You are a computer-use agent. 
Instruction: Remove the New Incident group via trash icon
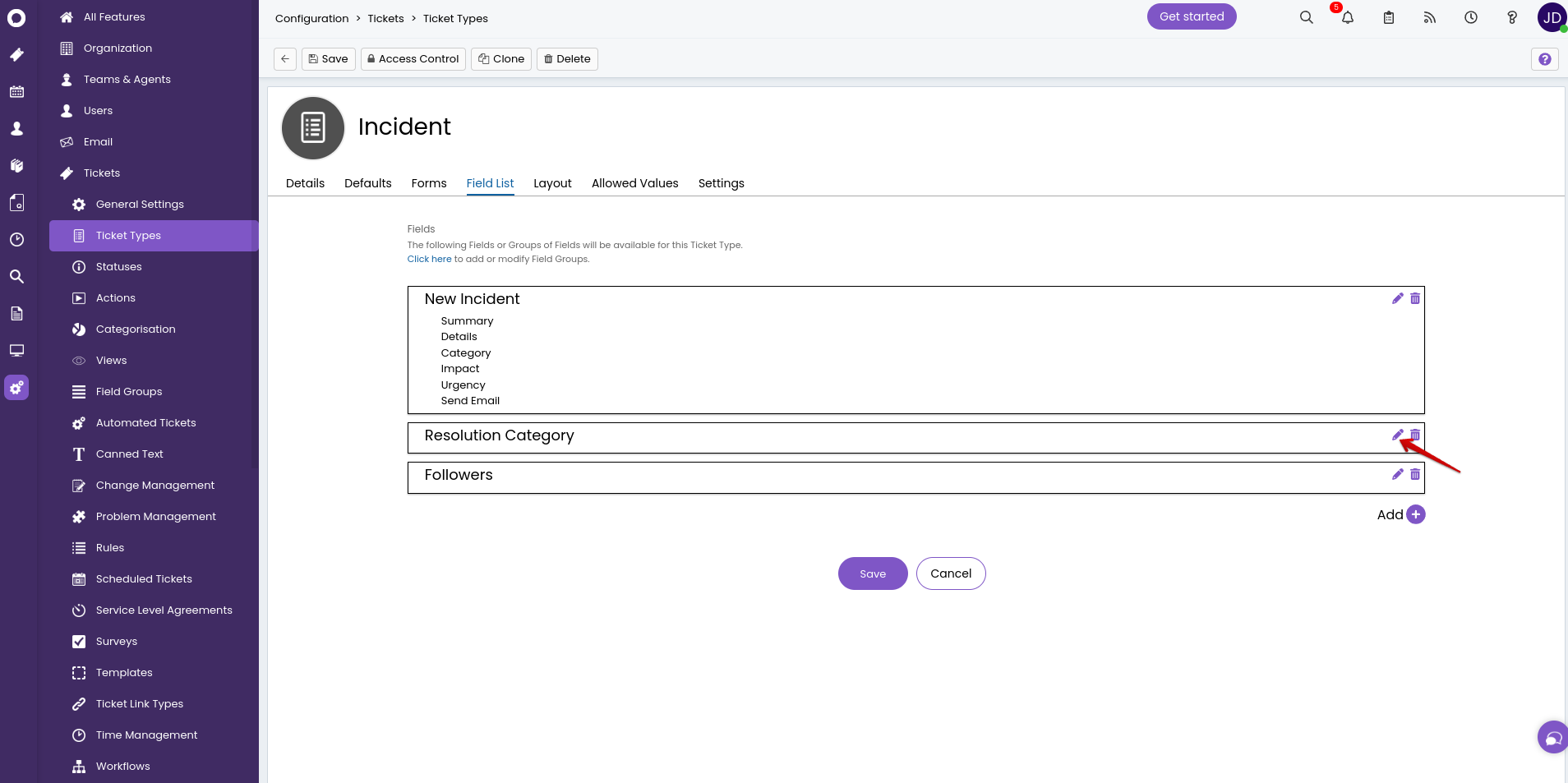click(1415, 299)
